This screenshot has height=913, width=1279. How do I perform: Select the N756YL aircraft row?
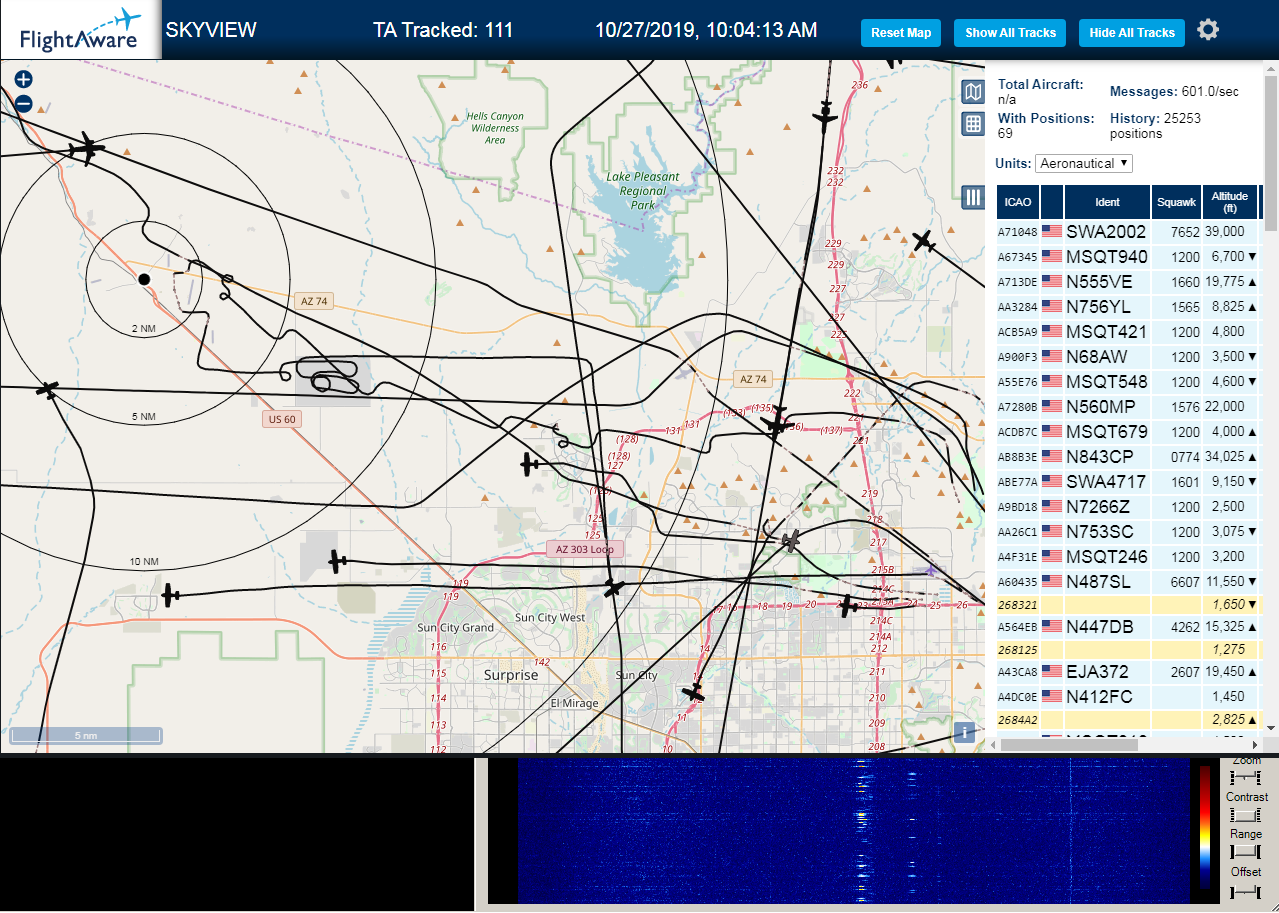pyautogui.click(x=1128, y=306)
